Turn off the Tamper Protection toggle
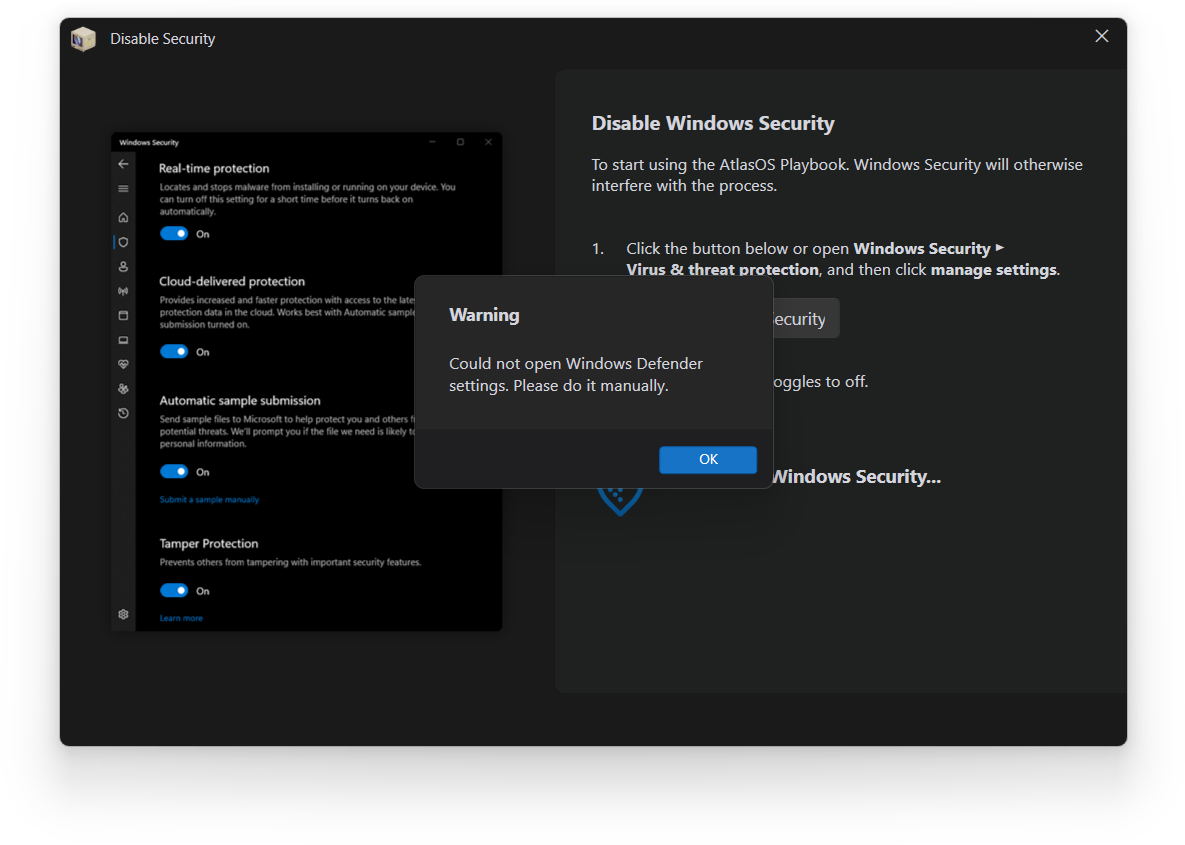Viewport: 1185px width, 845px height. click(173, 590)
